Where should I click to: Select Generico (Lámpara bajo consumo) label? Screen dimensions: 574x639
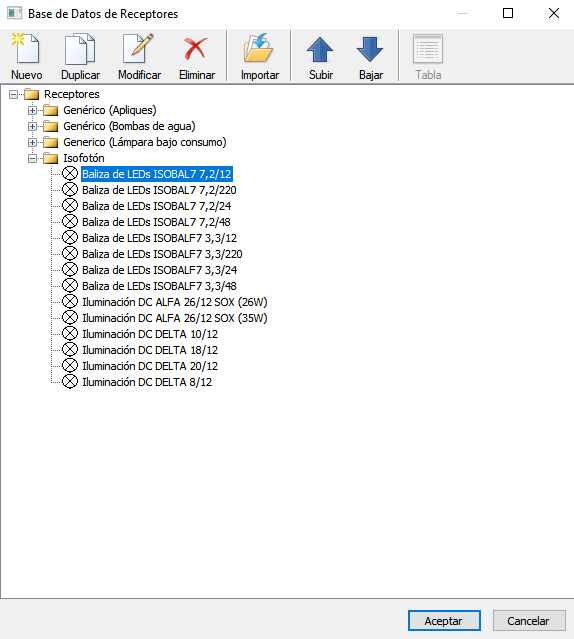145,142
